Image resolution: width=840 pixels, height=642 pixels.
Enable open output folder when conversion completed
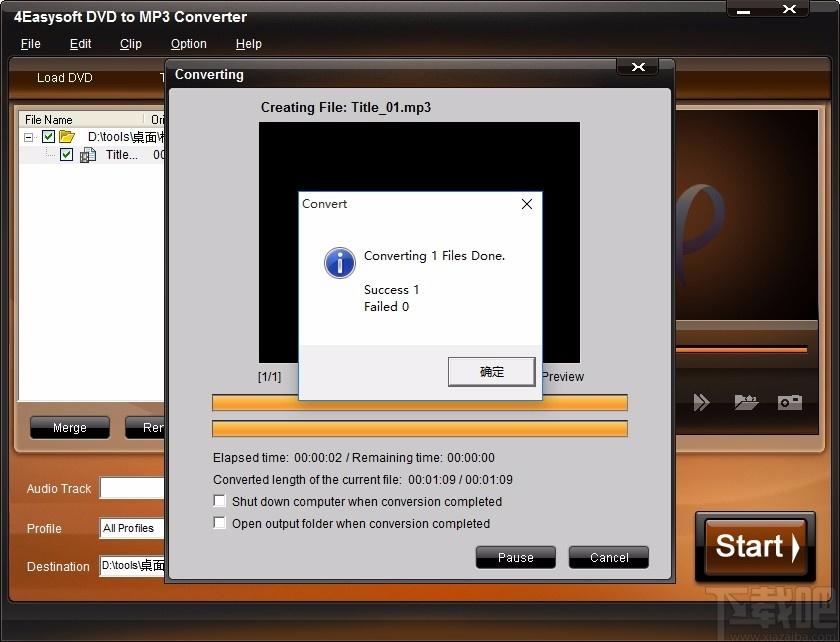coord(220,522)
